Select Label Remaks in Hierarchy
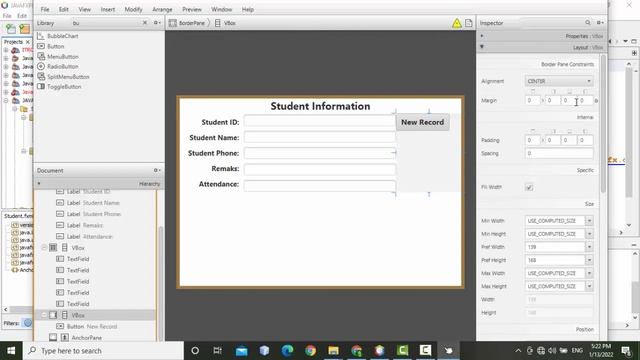The image size is (640, 360). click(x=85, y=225)
